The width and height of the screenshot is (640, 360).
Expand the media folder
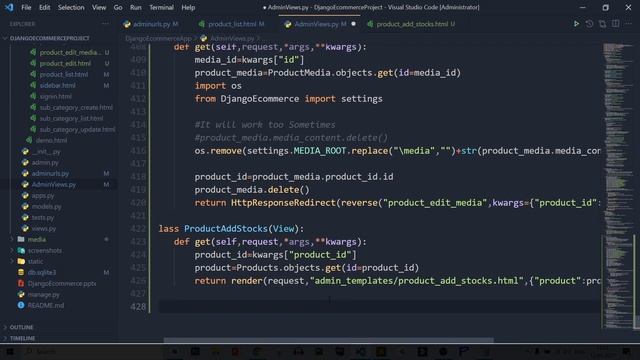tap(37, 240)
